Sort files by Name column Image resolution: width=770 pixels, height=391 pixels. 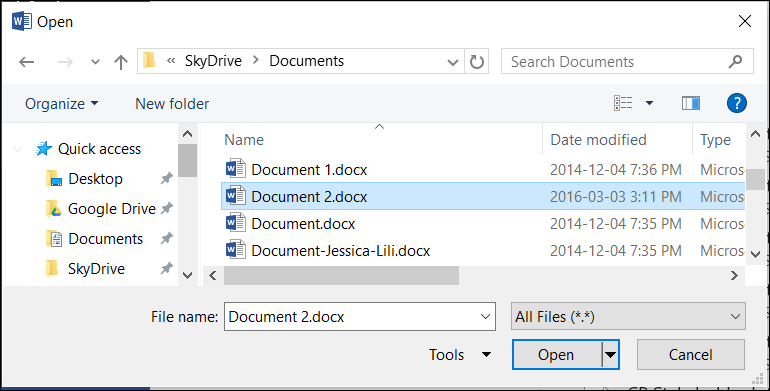pyautogui.click(x=244, y=140)
